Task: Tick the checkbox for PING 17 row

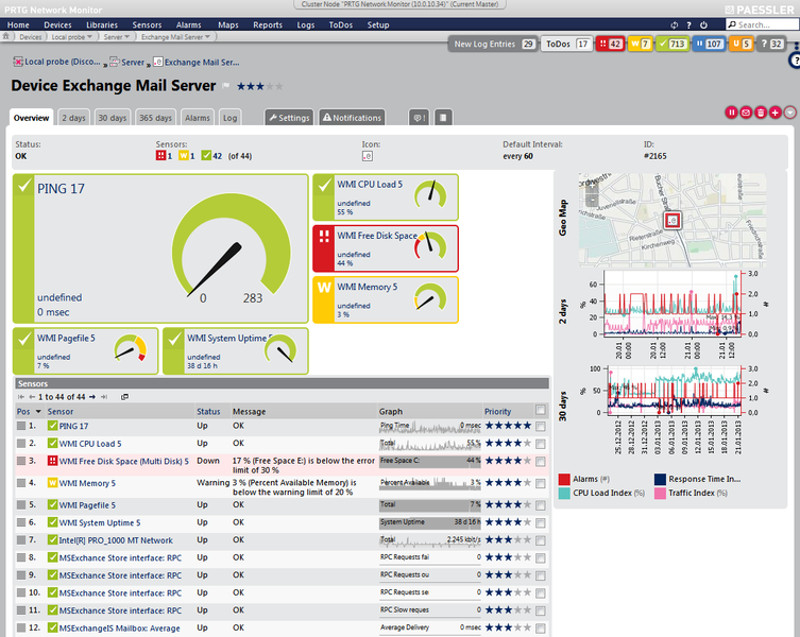Action: (x=541, y=426)
